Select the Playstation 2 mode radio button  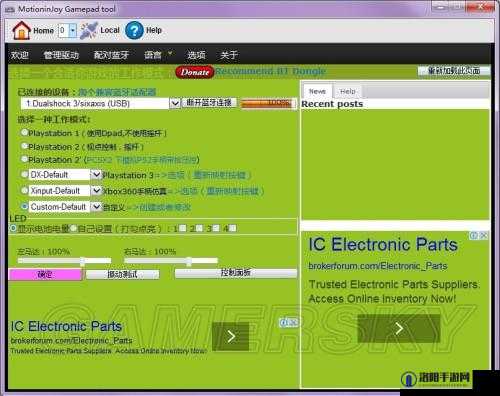coord(24,146)
